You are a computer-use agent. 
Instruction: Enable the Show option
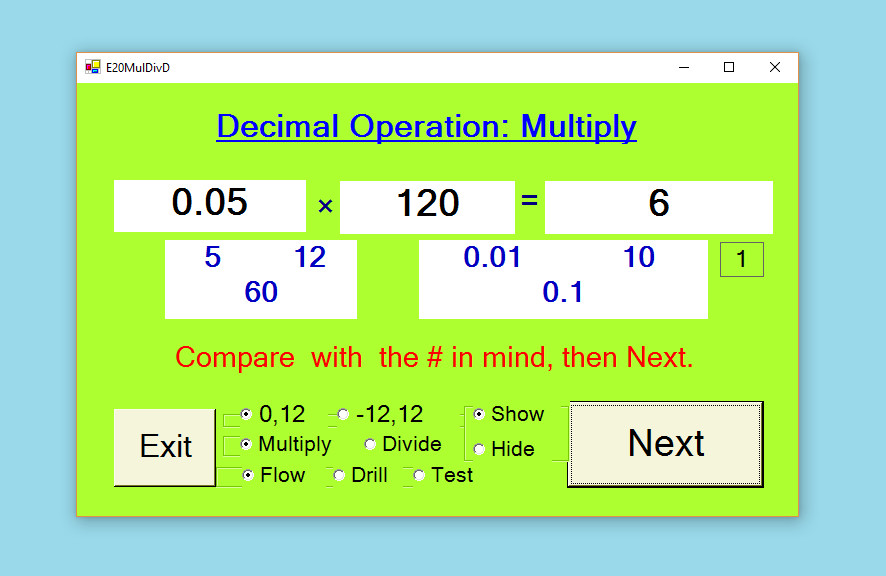(x=479, y=414)
